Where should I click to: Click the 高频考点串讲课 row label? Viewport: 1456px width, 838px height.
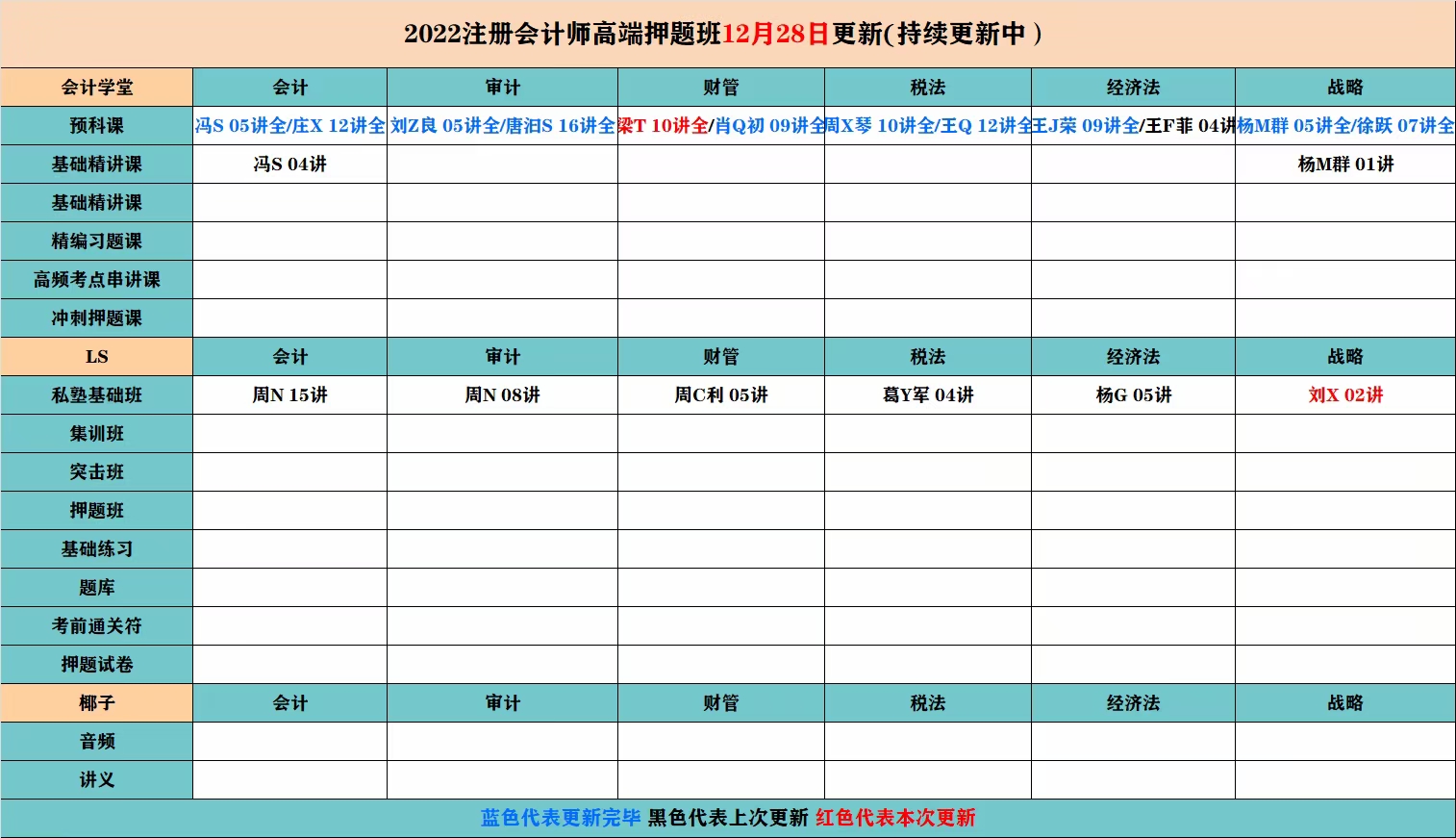tap(97, 280)
